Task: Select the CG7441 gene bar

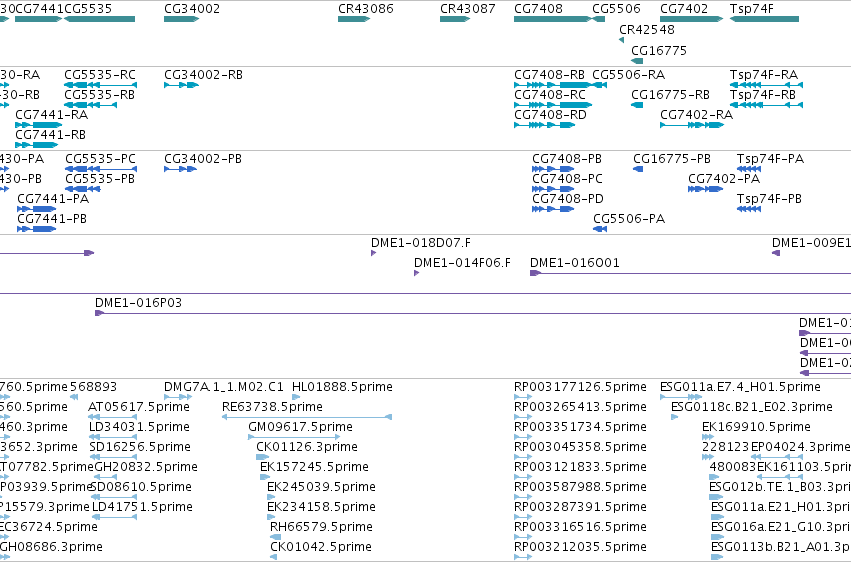Action: [39, 19]
